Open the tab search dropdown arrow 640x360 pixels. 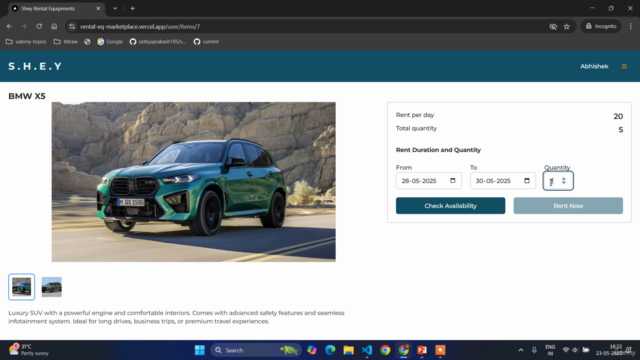tap(115, 8)
